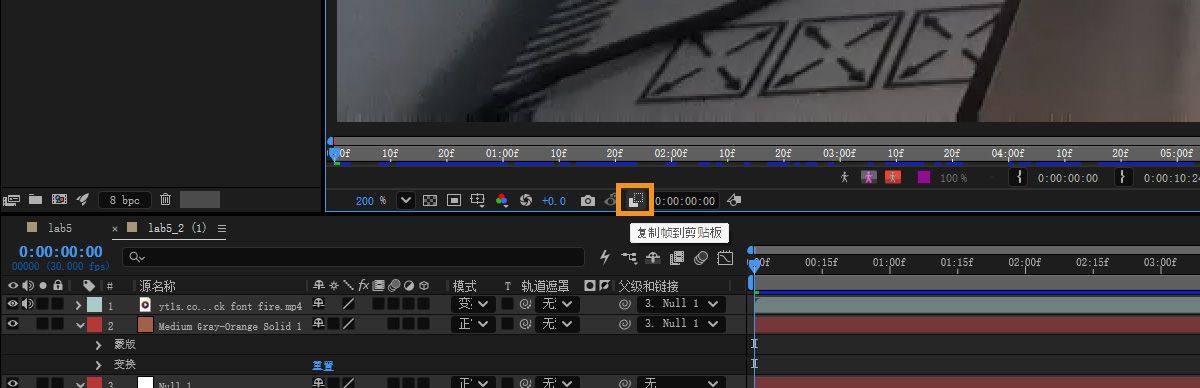Click the red label color of layer 2

pos(94,325)
